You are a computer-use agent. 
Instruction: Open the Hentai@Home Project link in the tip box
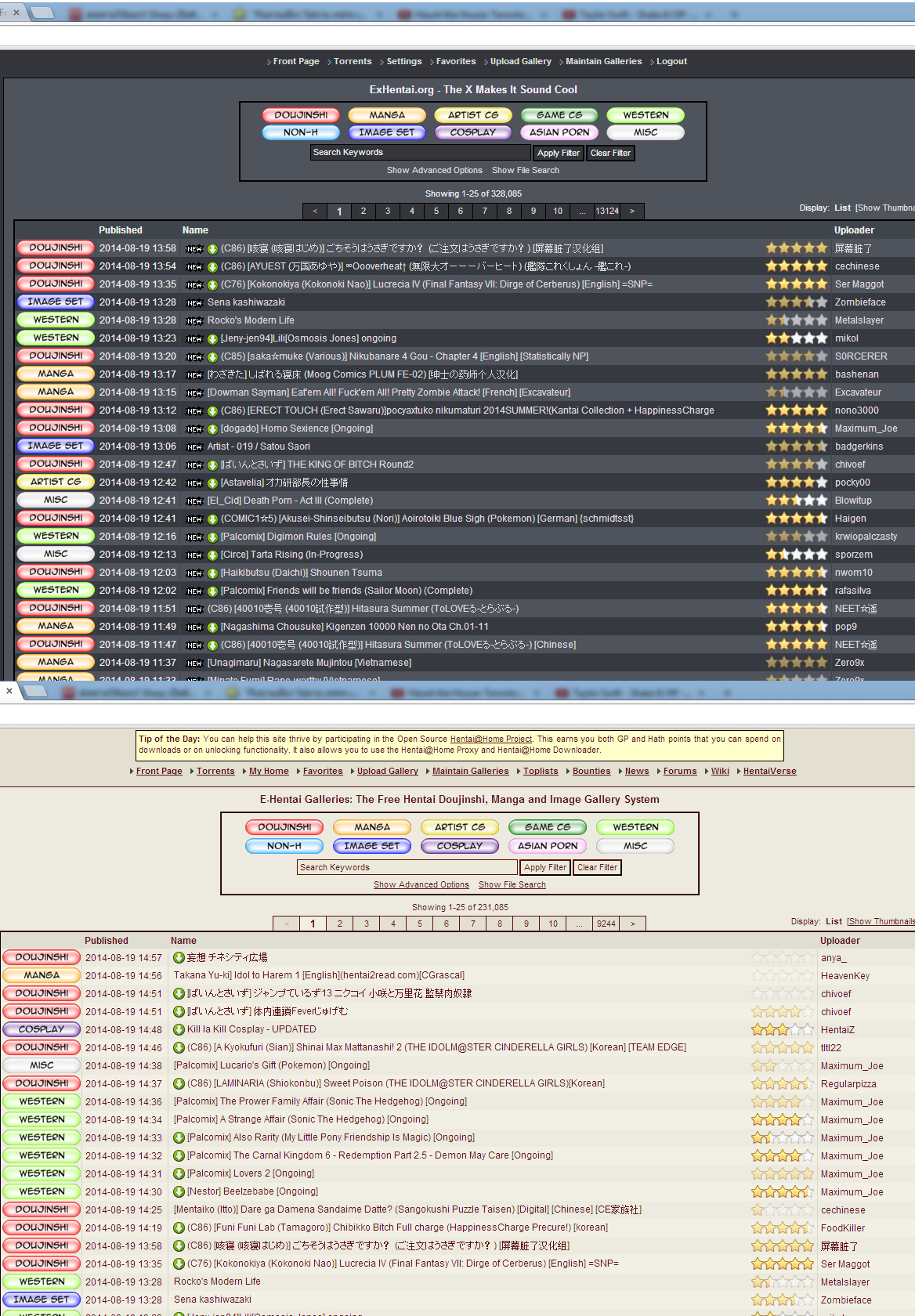tap(491, 739)
